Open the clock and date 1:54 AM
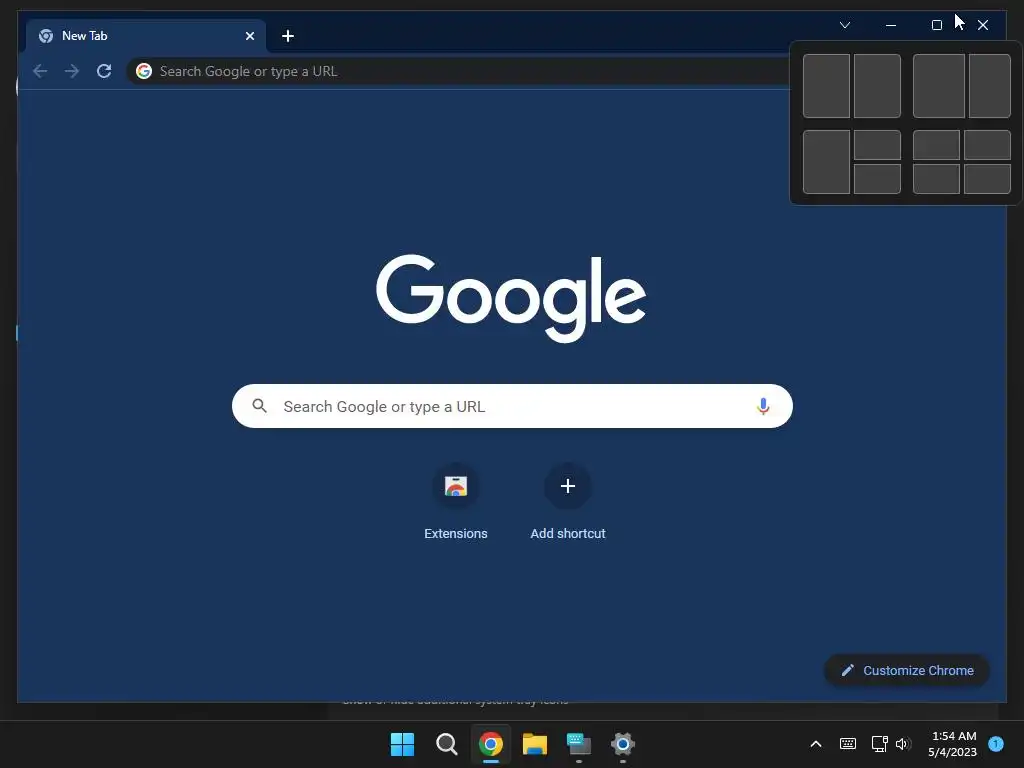 tap(953, 744)
